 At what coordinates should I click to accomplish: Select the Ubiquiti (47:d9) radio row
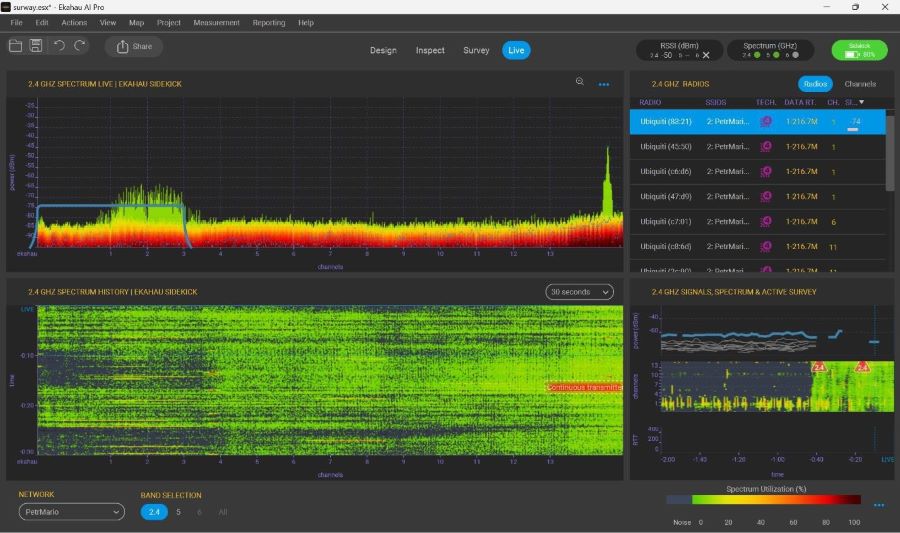[x=758, y=197]
